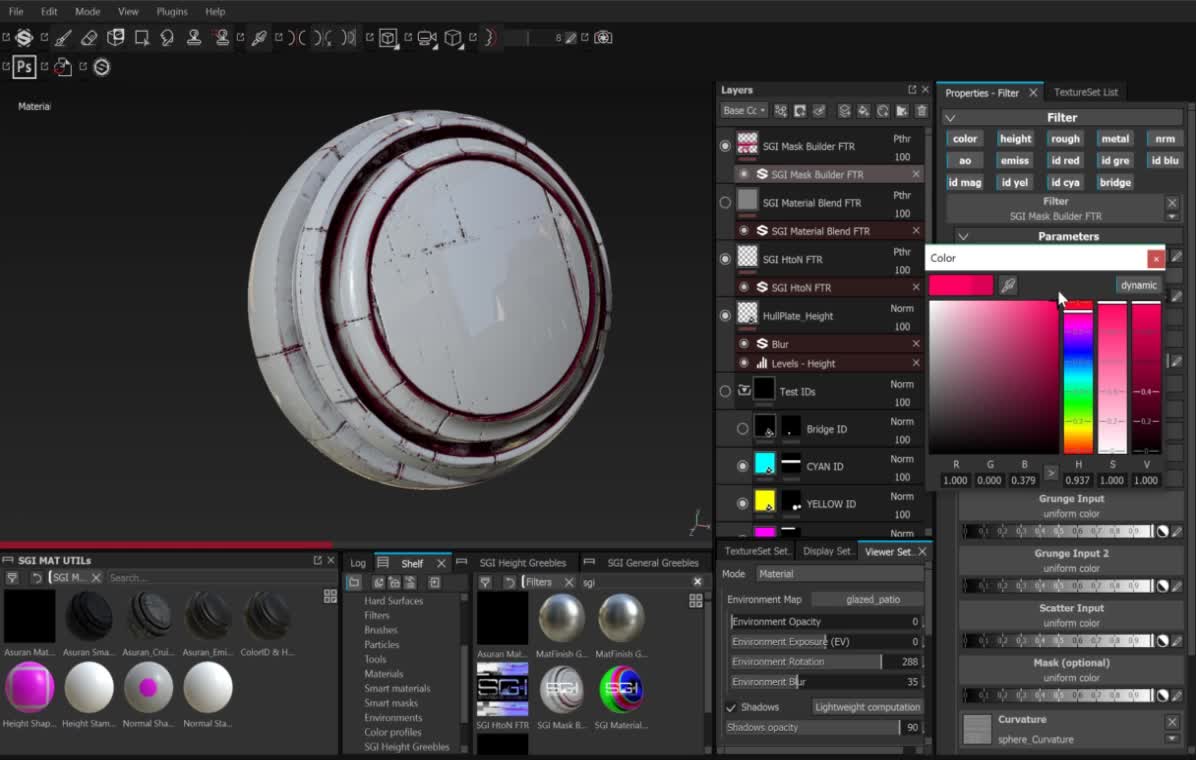This screenshot has height=760, width=1196.
Task: Hide the CYAN ID layer
Action: point(742,465)
